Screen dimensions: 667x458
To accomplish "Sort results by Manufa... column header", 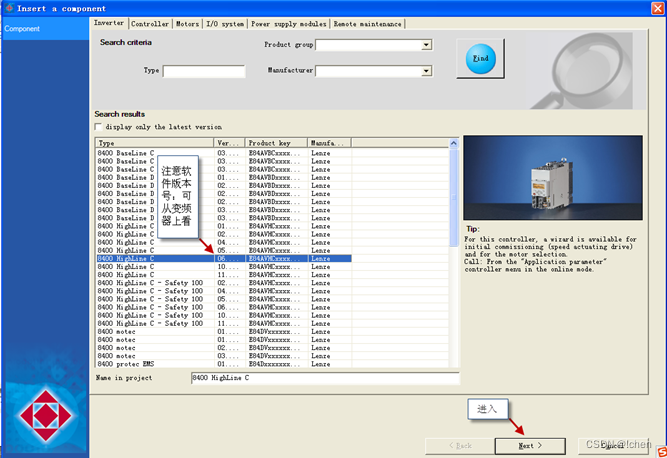I will 330,143.
